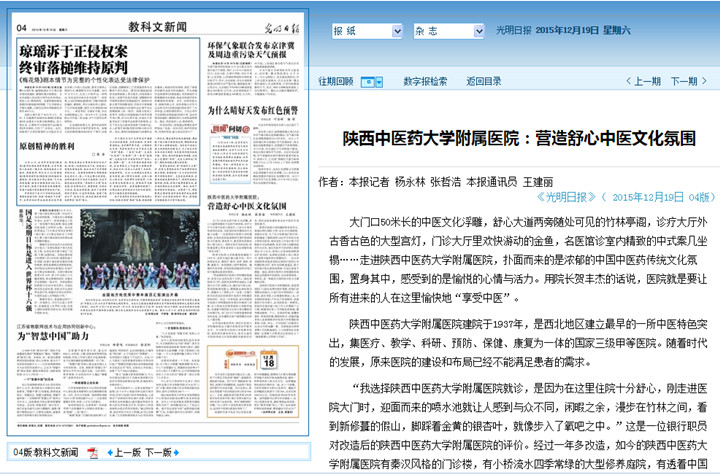
Task: Open article 原创精神的胜利 on the page
Action: [47, 146]
